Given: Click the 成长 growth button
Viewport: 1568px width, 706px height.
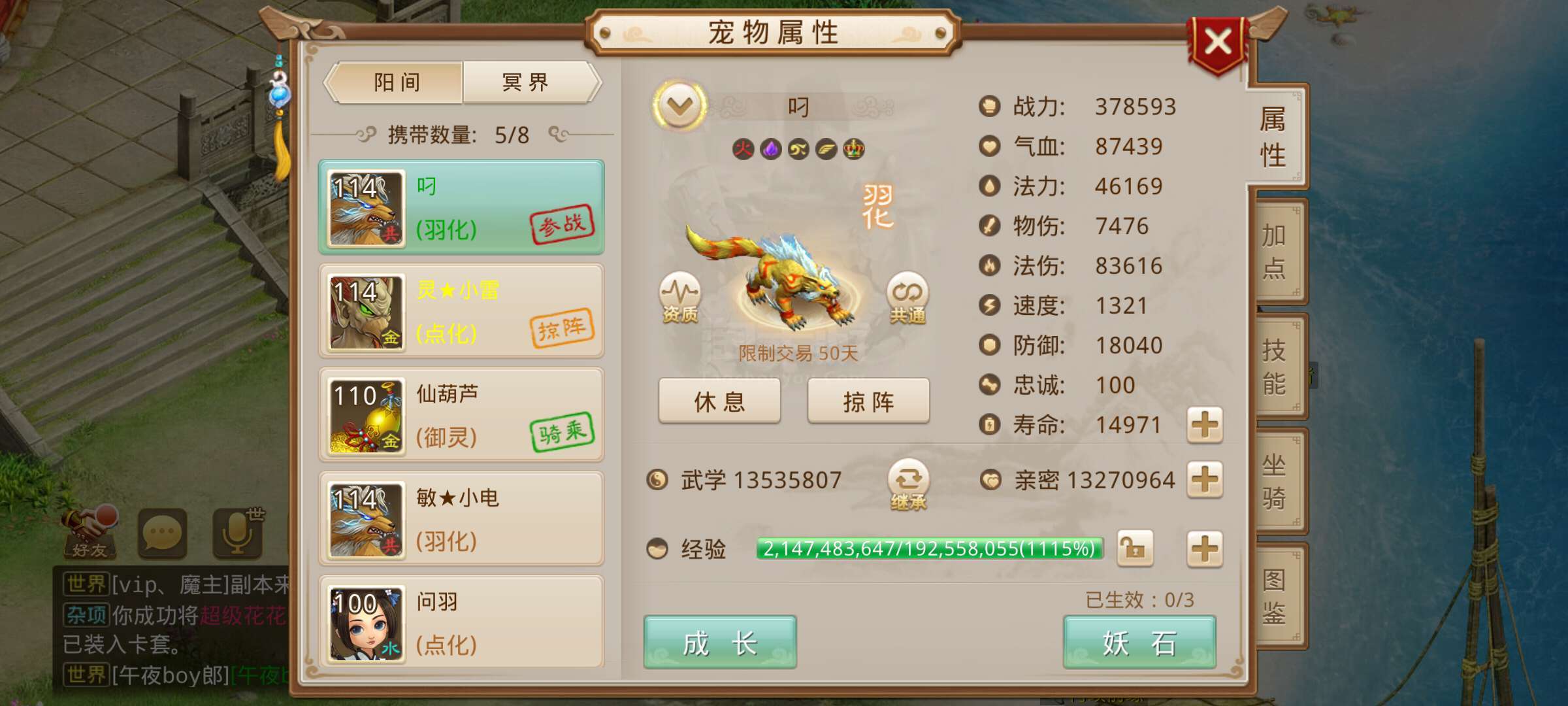Looking at the screenshot, I should (720, 643).
